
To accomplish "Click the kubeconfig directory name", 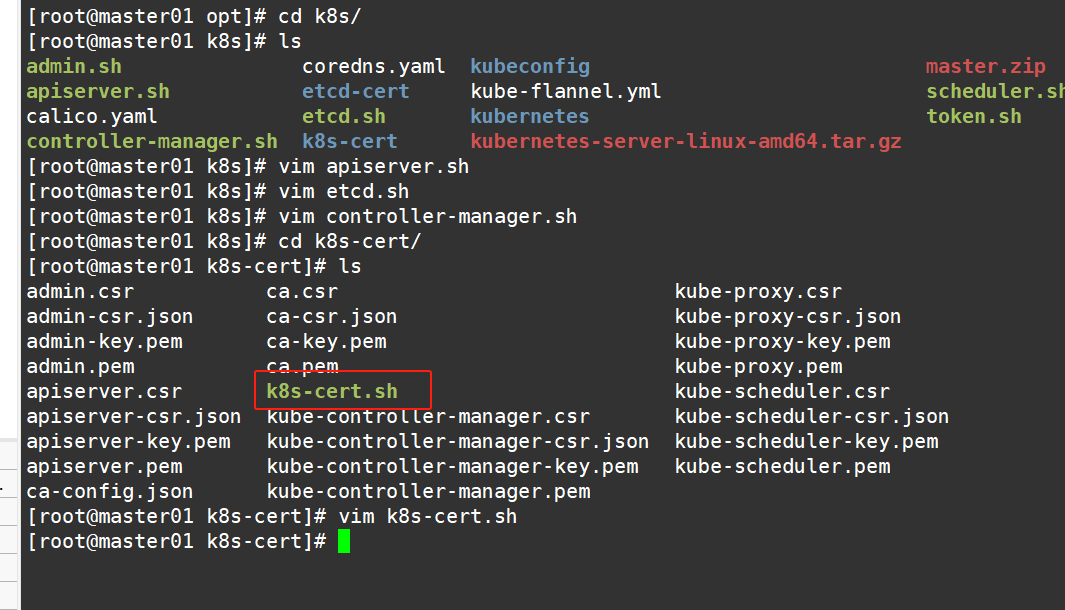I will 530,67.
